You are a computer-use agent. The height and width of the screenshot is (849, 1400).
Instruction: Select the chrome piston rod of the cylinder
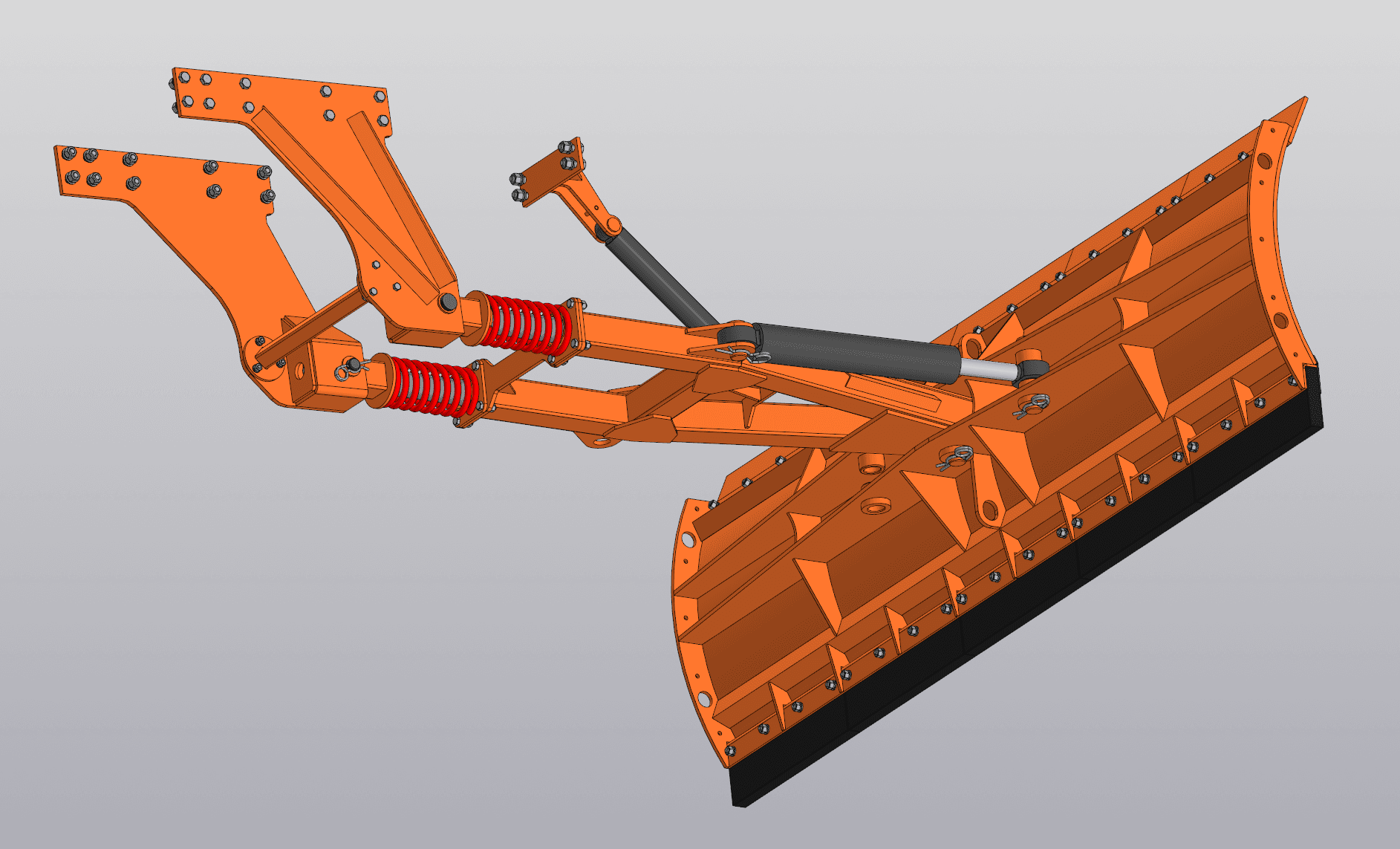click(x=986, y=369)
